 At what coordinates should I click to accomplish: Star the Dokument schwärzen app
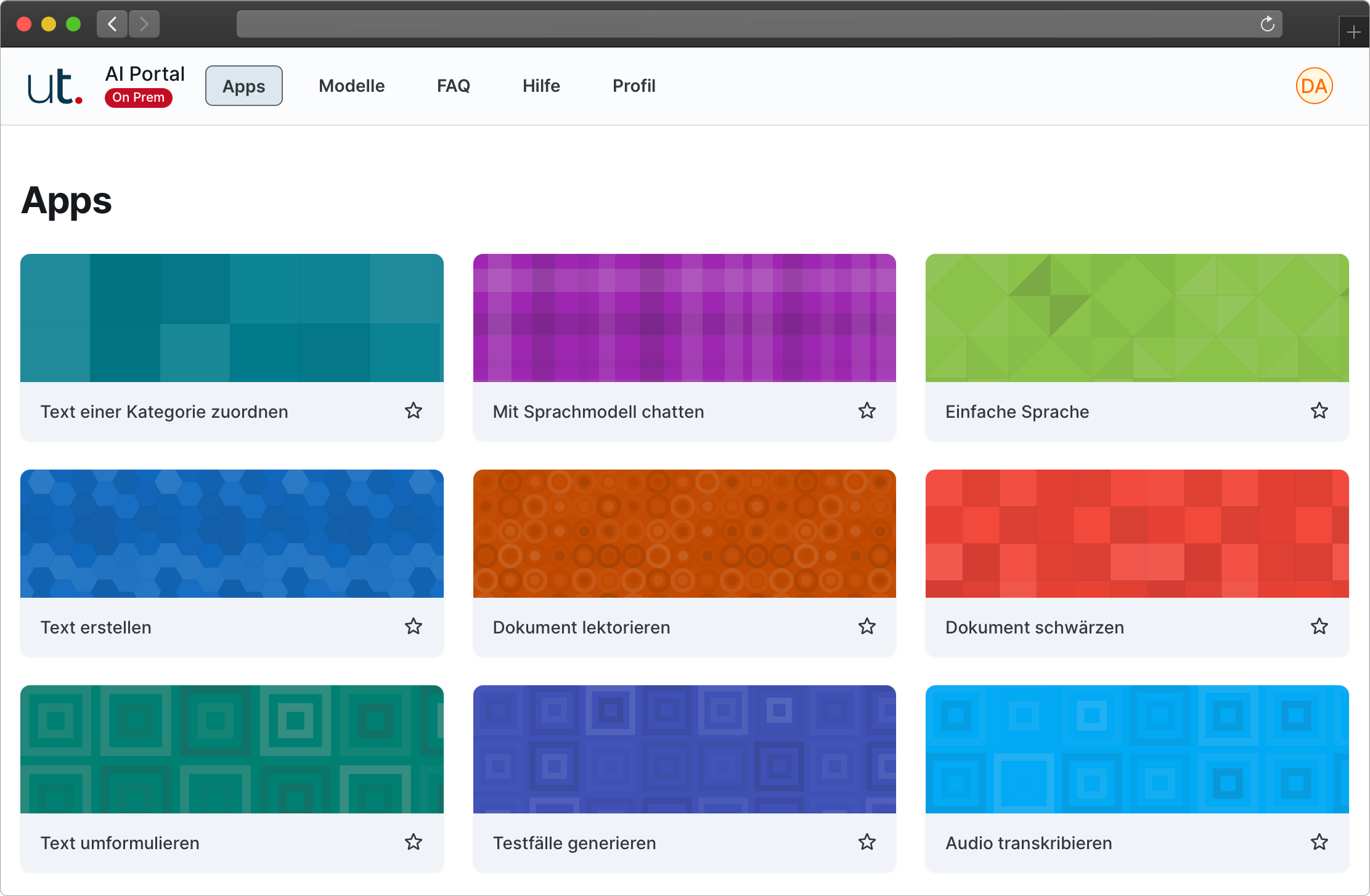coord(1319,627)
